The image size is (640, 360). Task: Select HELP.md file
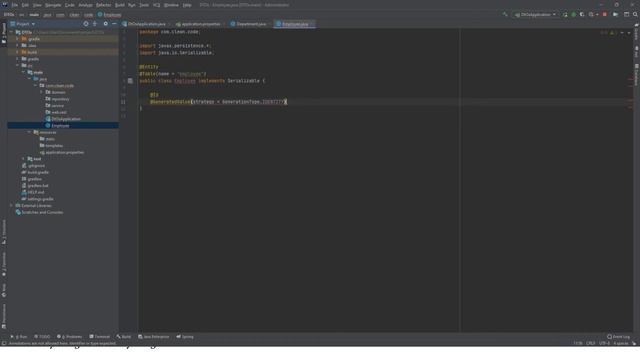pos(33,192)
